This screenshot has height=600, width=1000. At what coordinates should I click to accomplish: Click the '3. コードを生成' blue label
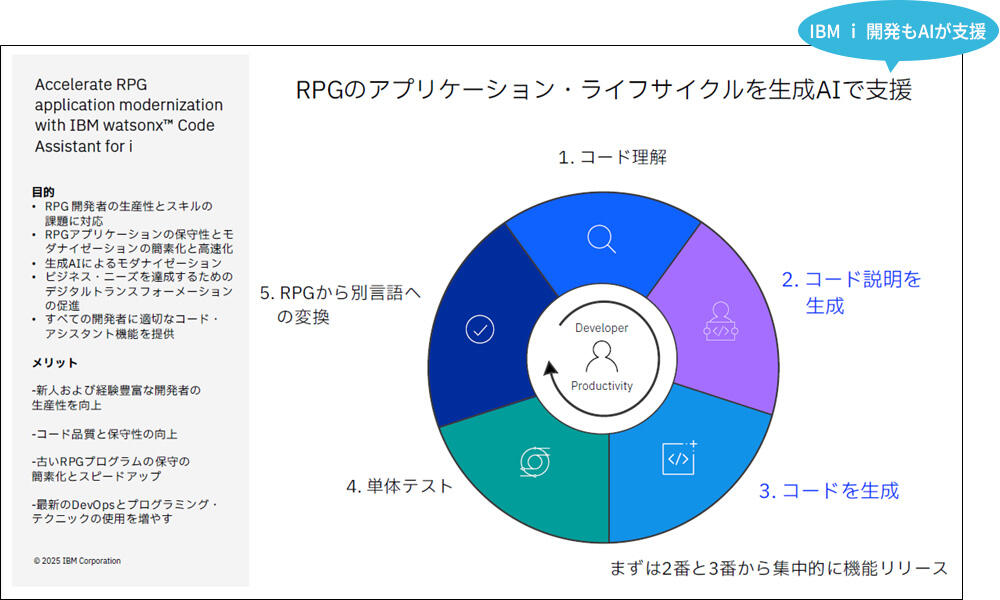tap(829, 490)
